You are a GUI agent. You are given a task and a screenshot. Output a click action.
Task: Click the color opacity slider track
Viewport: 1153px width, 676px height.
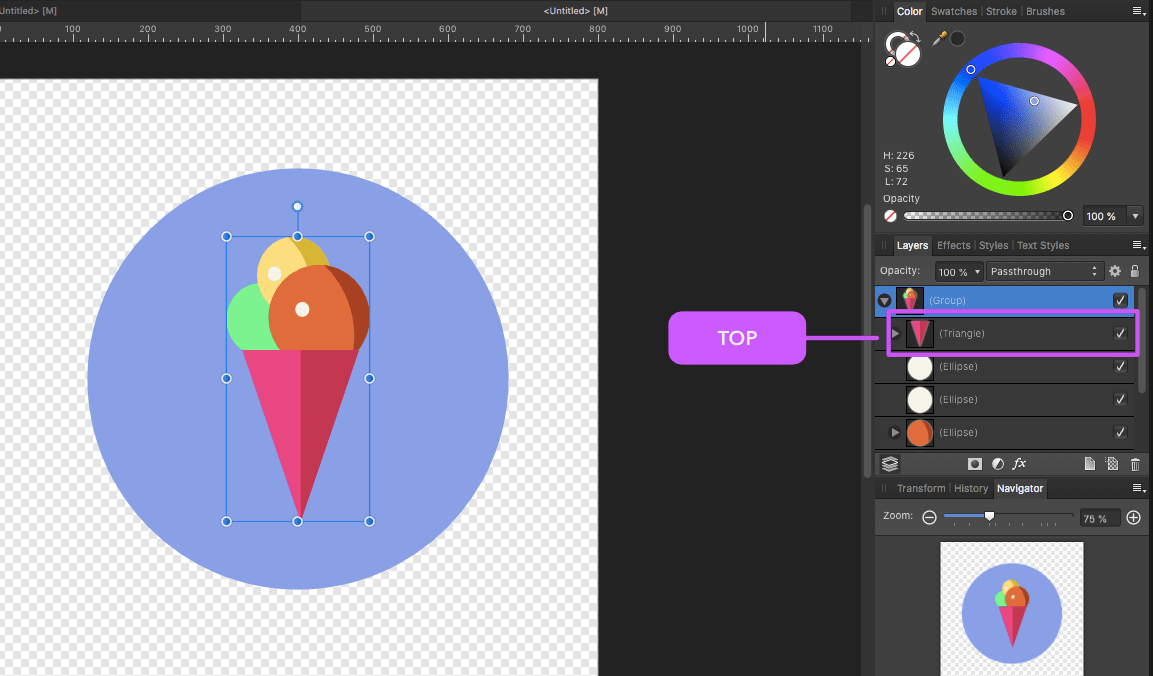coord(984,216)
